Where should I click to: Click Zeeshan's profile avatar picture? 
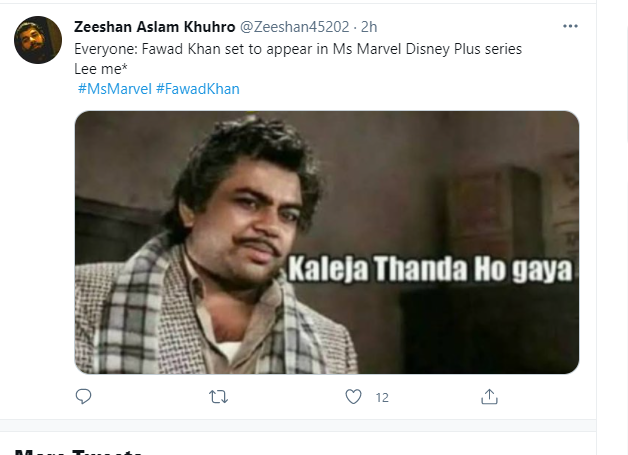tap(34, 38)
